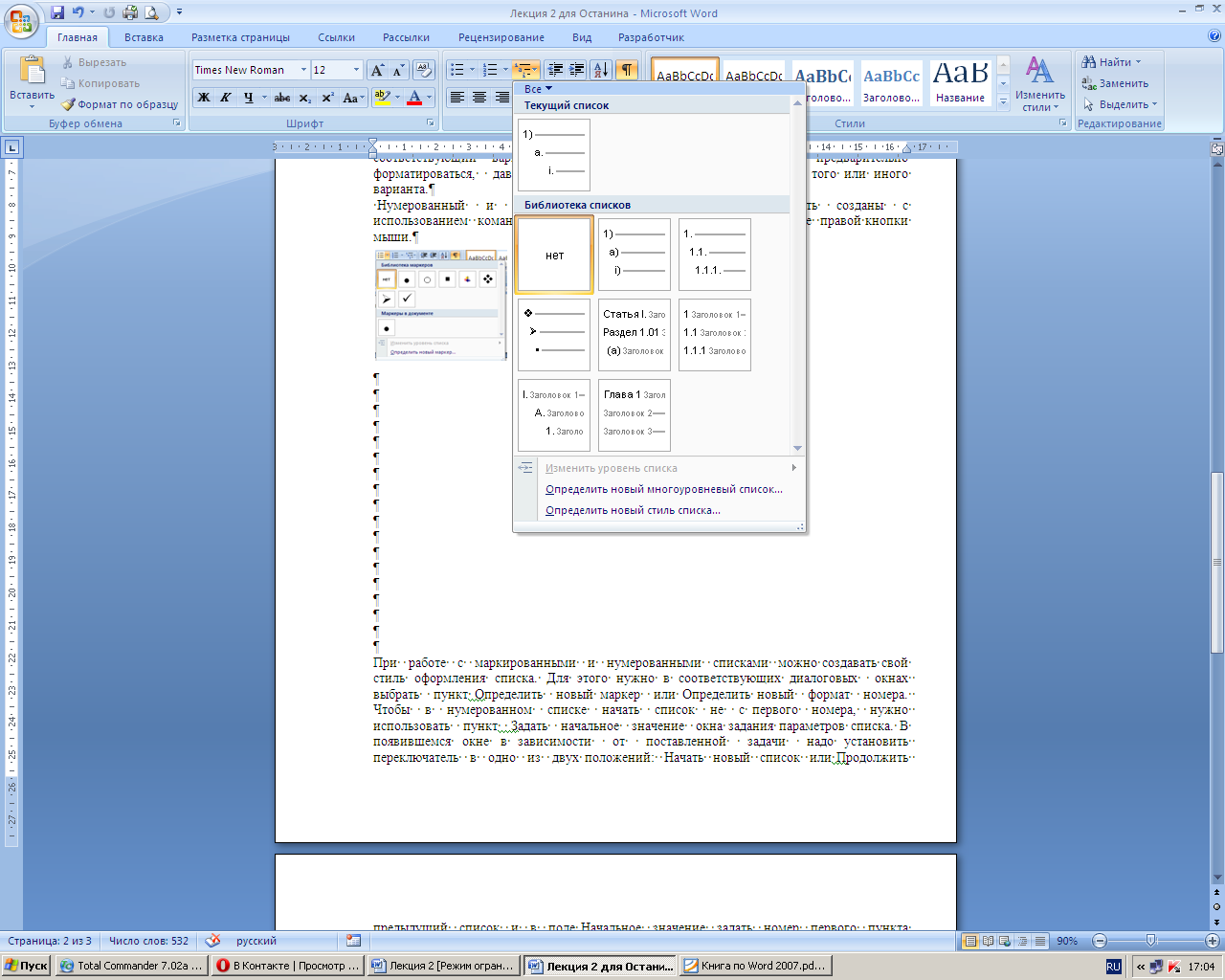Open the Рецензирование tab
The height and width of the screenshot is (980, 1225).
tap(501, 37)
